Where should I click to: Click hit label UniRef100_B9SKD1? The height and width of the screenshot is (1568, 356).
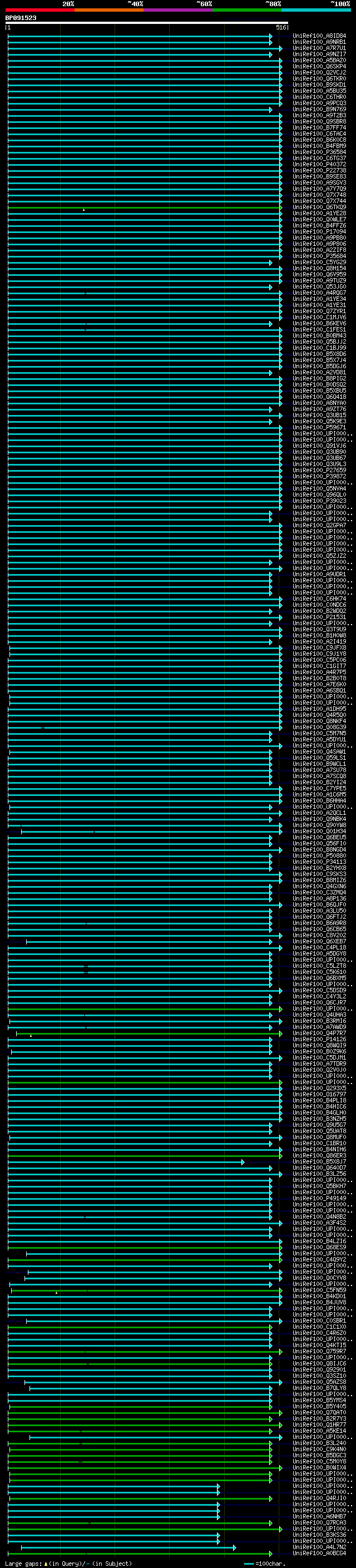point(319,85)
